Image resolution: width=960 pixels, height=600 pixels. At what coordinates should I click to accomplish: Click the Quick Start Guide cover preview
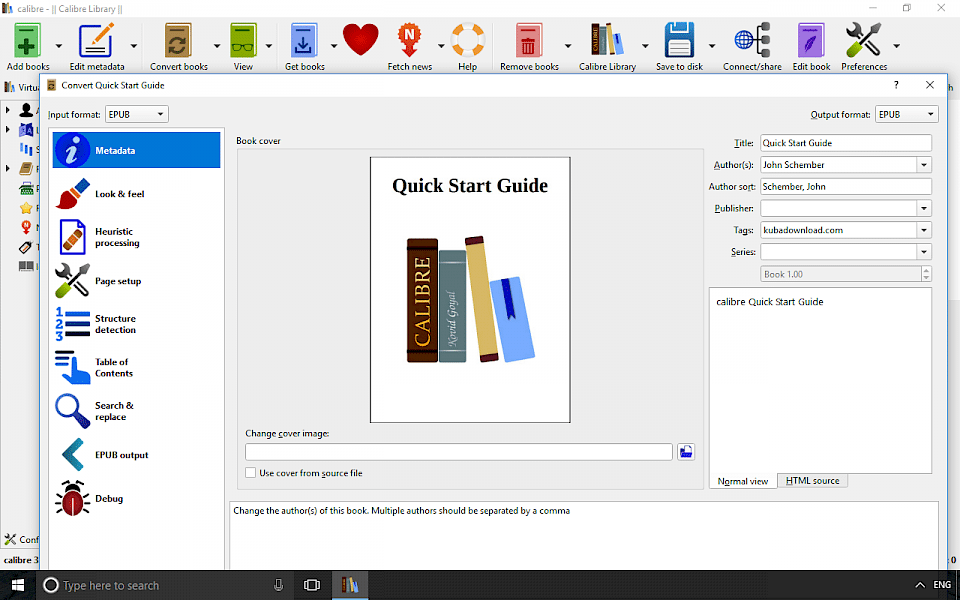(470, 290)
